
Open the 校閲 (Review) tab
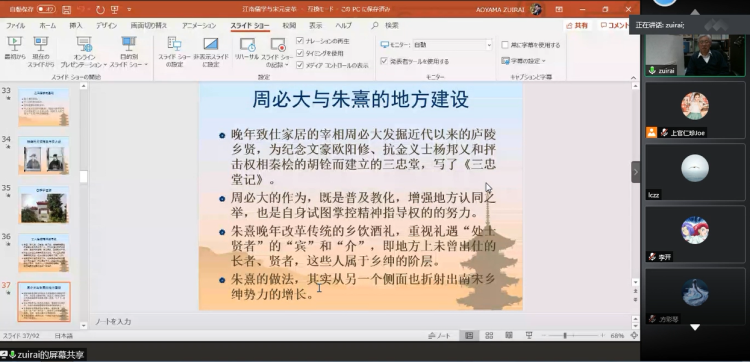coord(289,25)
